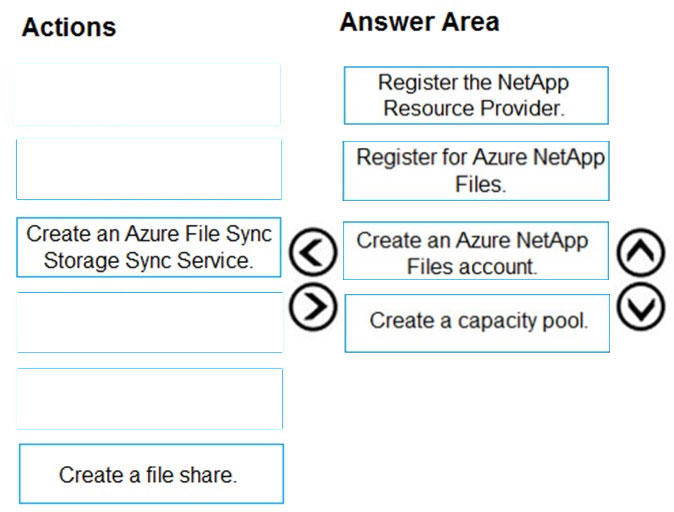The image size is (674, 512).
Task: Click empty slot directly below File Sync action
Action: (150, 322)
